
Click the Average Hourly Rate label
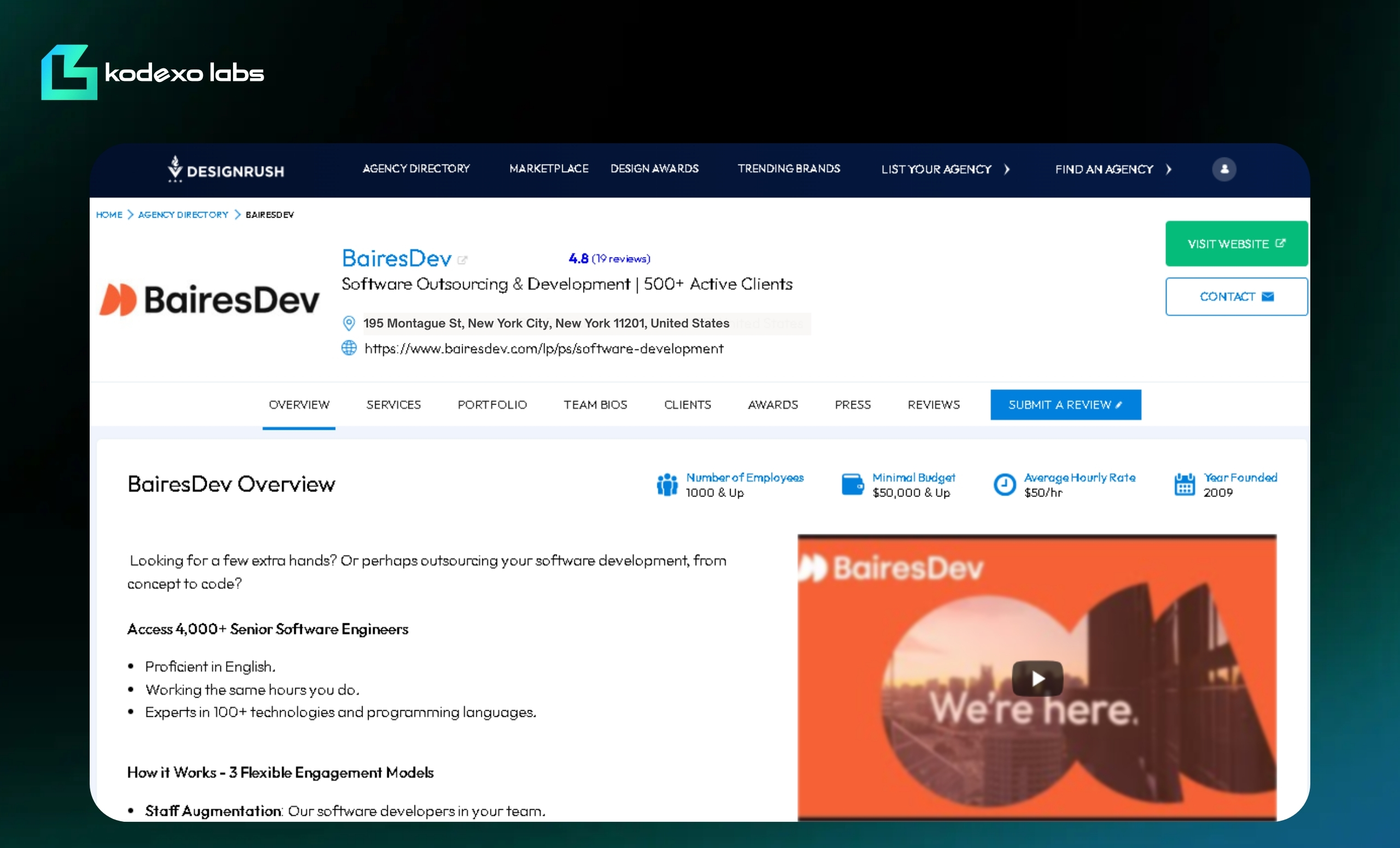click(x=1080, y=477)
